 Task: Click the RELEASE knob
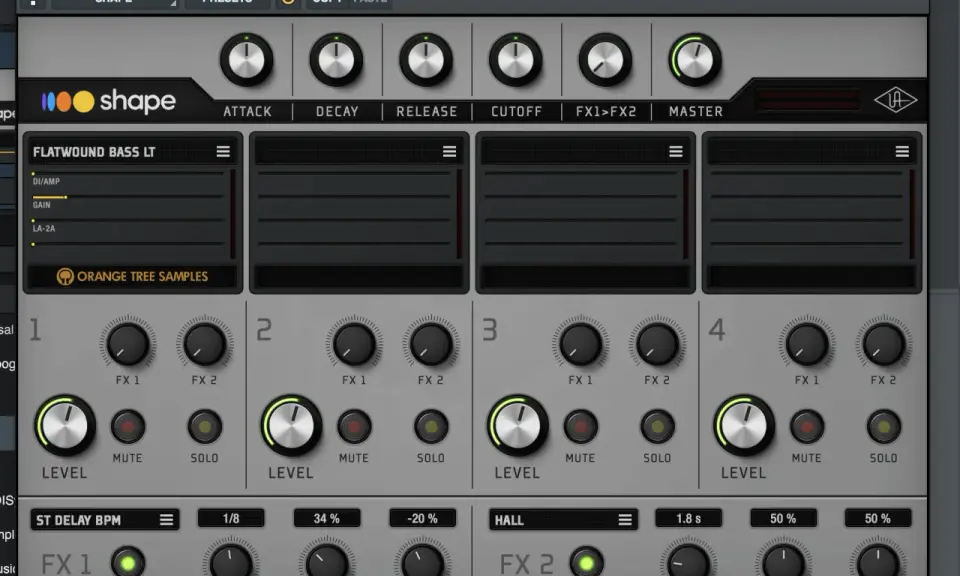click(426, 60)
